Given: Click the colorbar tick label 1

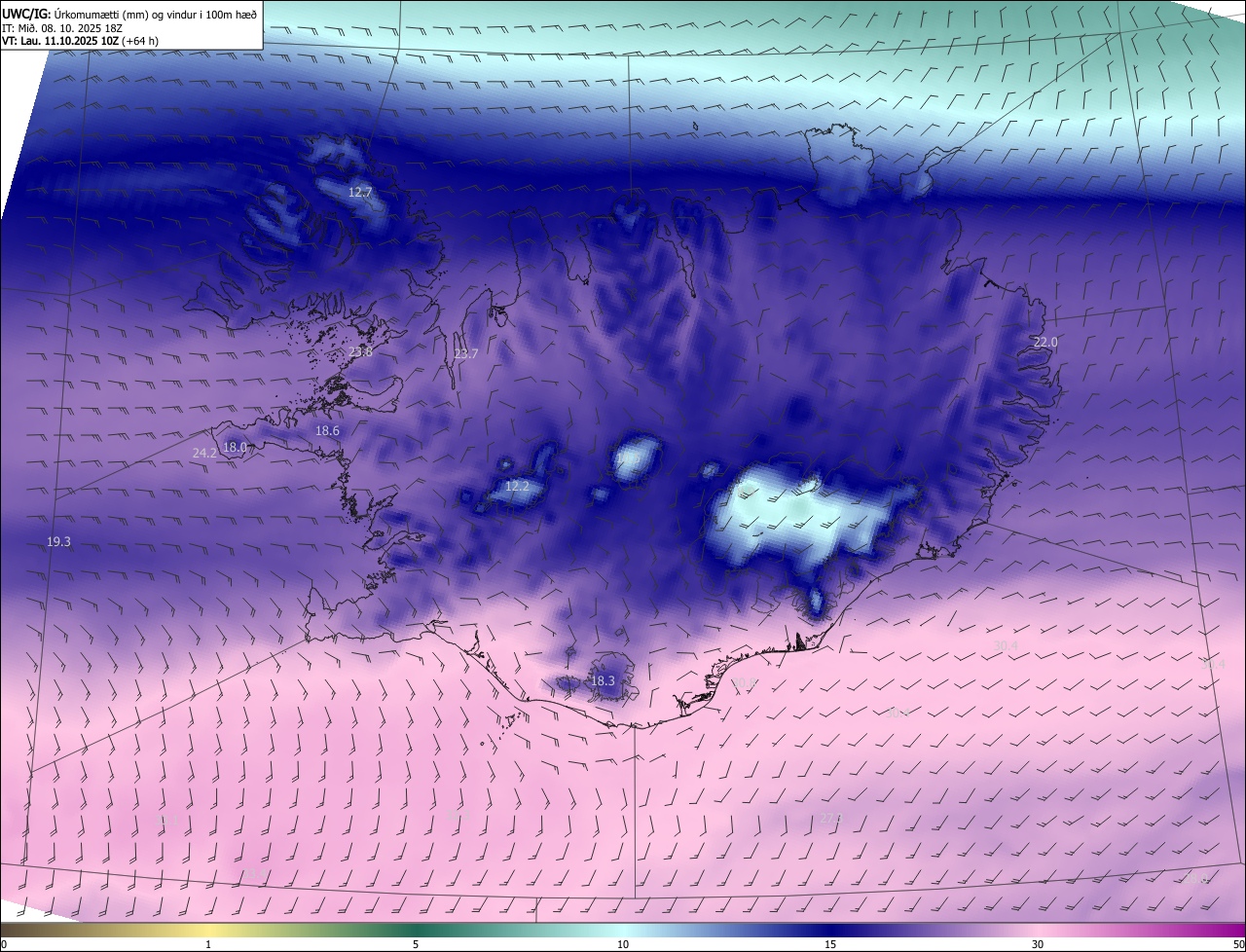Looking at the screenshot, I should (208, 944).
